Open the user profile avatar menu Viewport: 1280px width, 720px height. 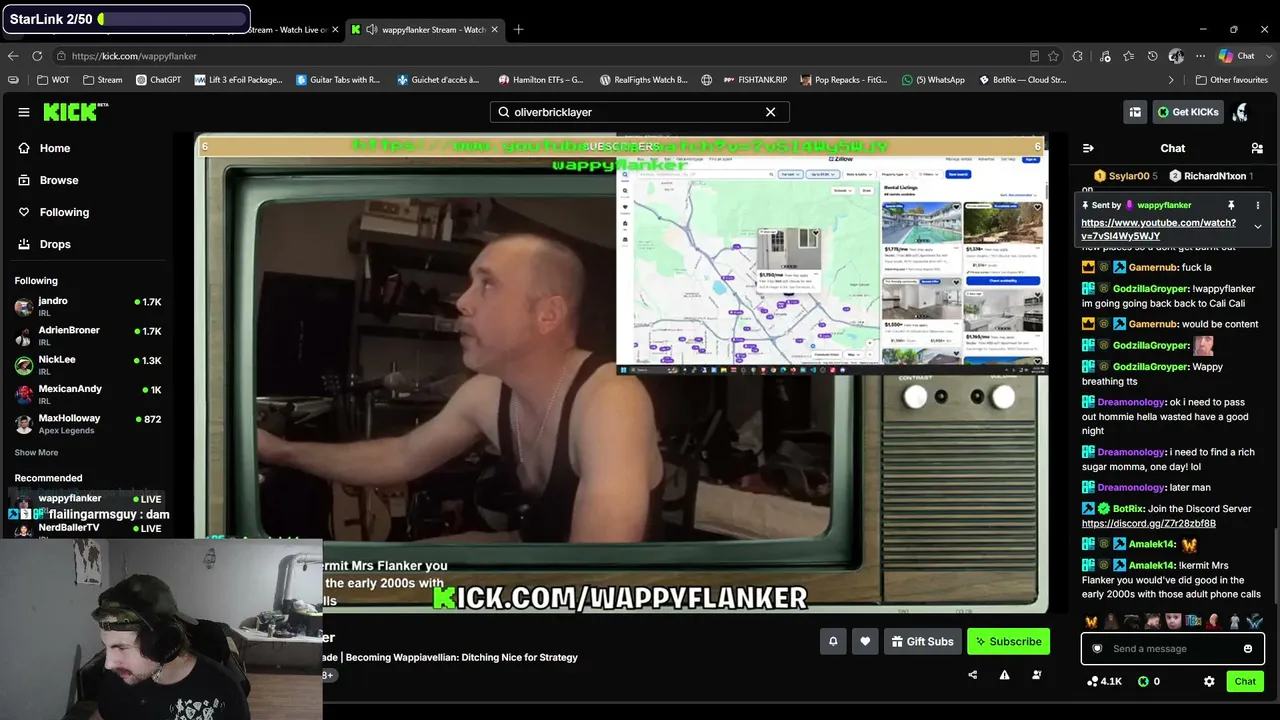coord(1241,112)
